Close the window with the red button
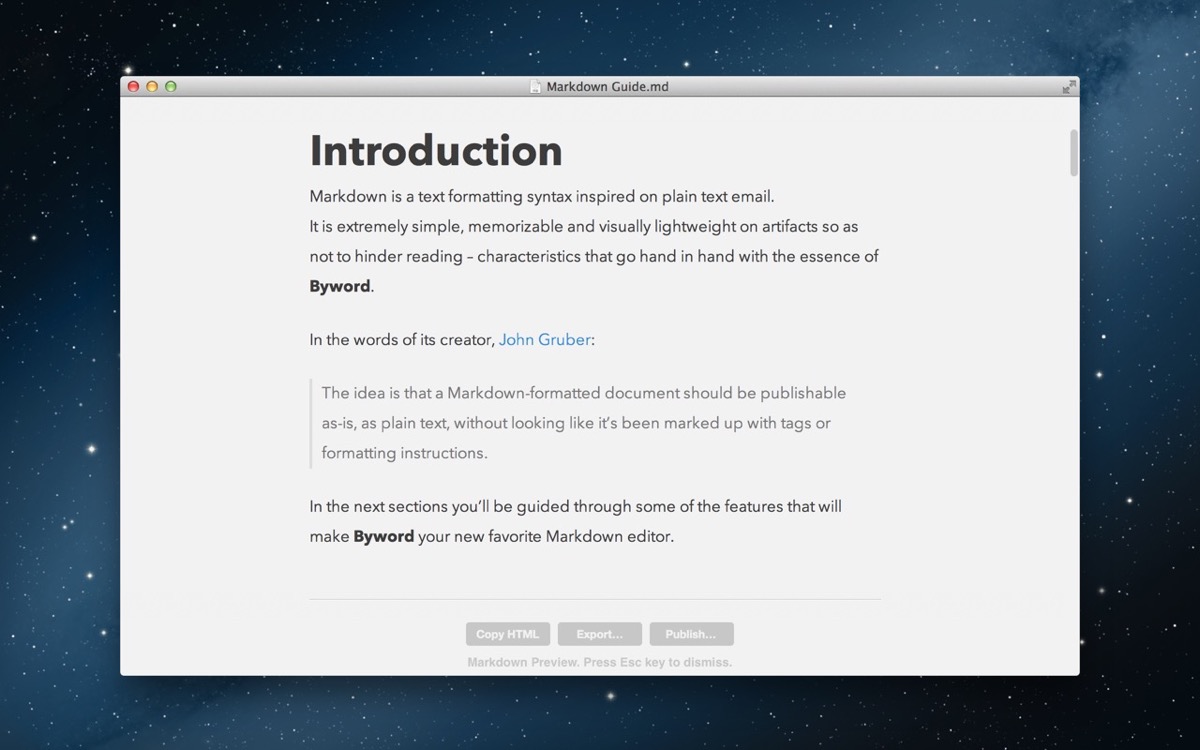This screenshot has height=750, width=1200. pyautogui.click(x=133, y=87)
